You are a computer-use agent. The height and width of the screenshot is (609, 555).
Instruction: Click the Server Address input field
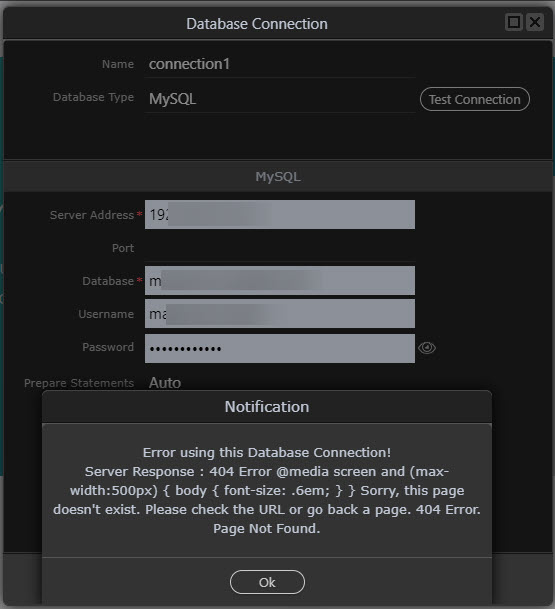pos(280,214)
